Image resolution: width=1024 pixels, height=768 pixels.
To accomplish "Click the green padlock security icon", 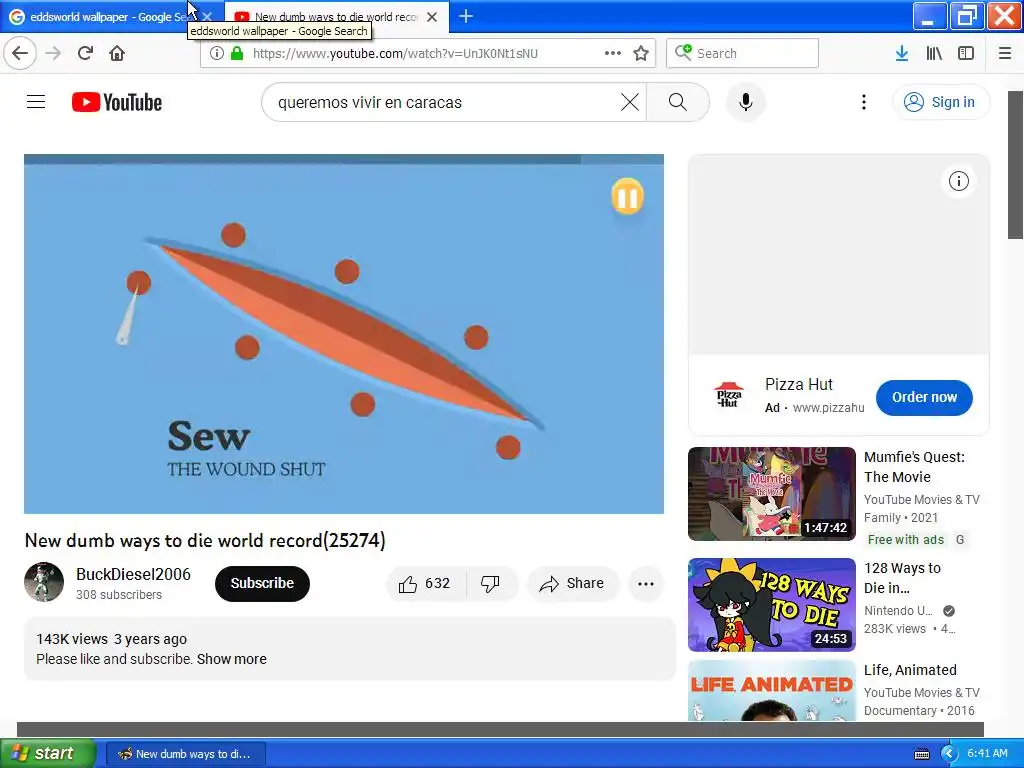I will tap(236, 53).
